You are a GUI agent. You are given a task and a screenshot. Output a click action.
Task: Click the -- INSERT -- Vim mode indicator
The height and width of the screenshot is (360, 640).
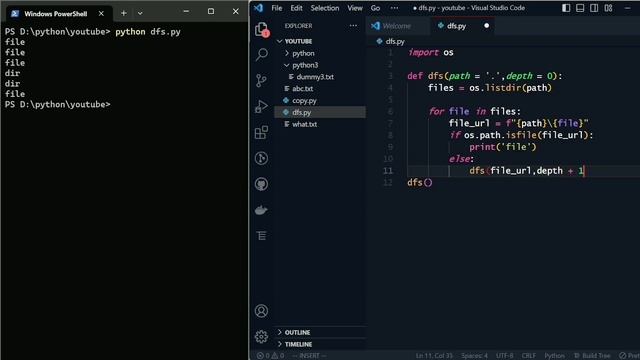pyautogui.click(x=309, y=356)
